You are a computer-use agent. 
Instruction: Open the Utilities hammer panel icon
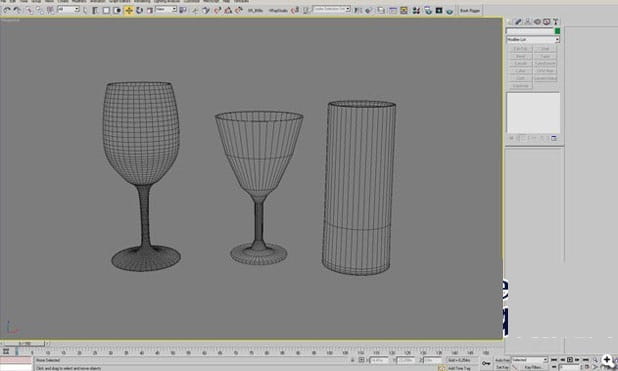pos(556,22)
